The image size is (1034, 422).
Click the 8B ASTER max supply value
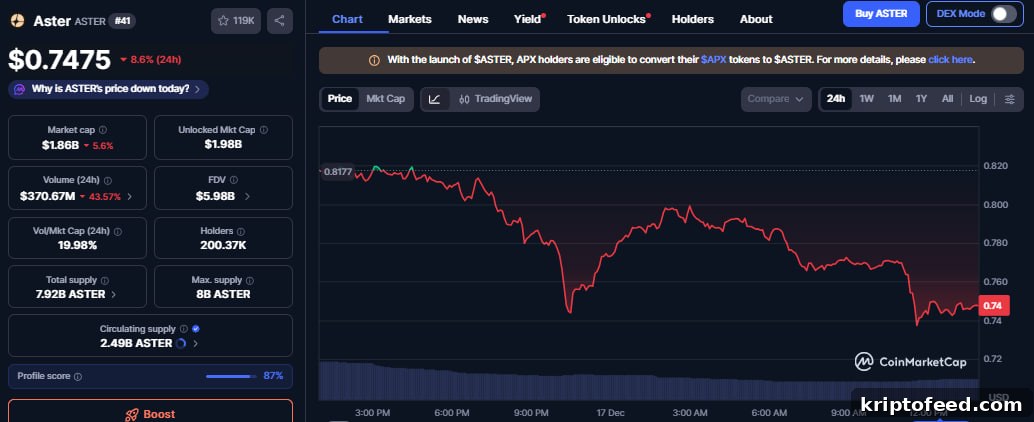tap(223, 294)
